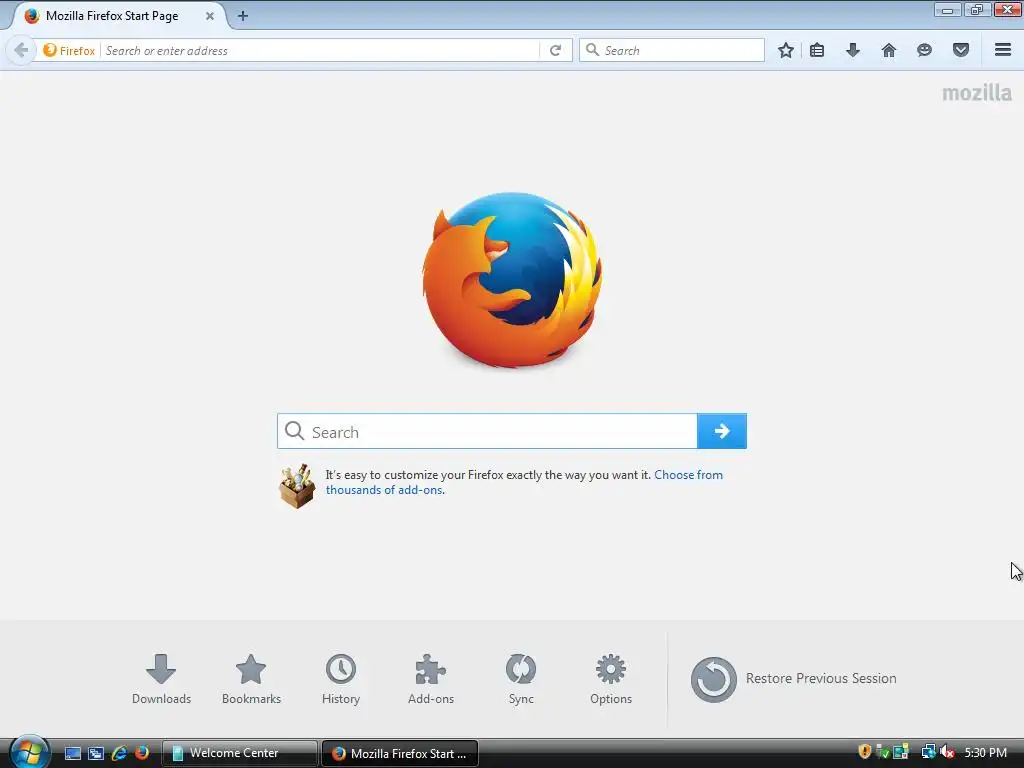Open Bookmarks from the bottom launcher
Viewport: 1024px width, 768px height.
tap(251, 679)
